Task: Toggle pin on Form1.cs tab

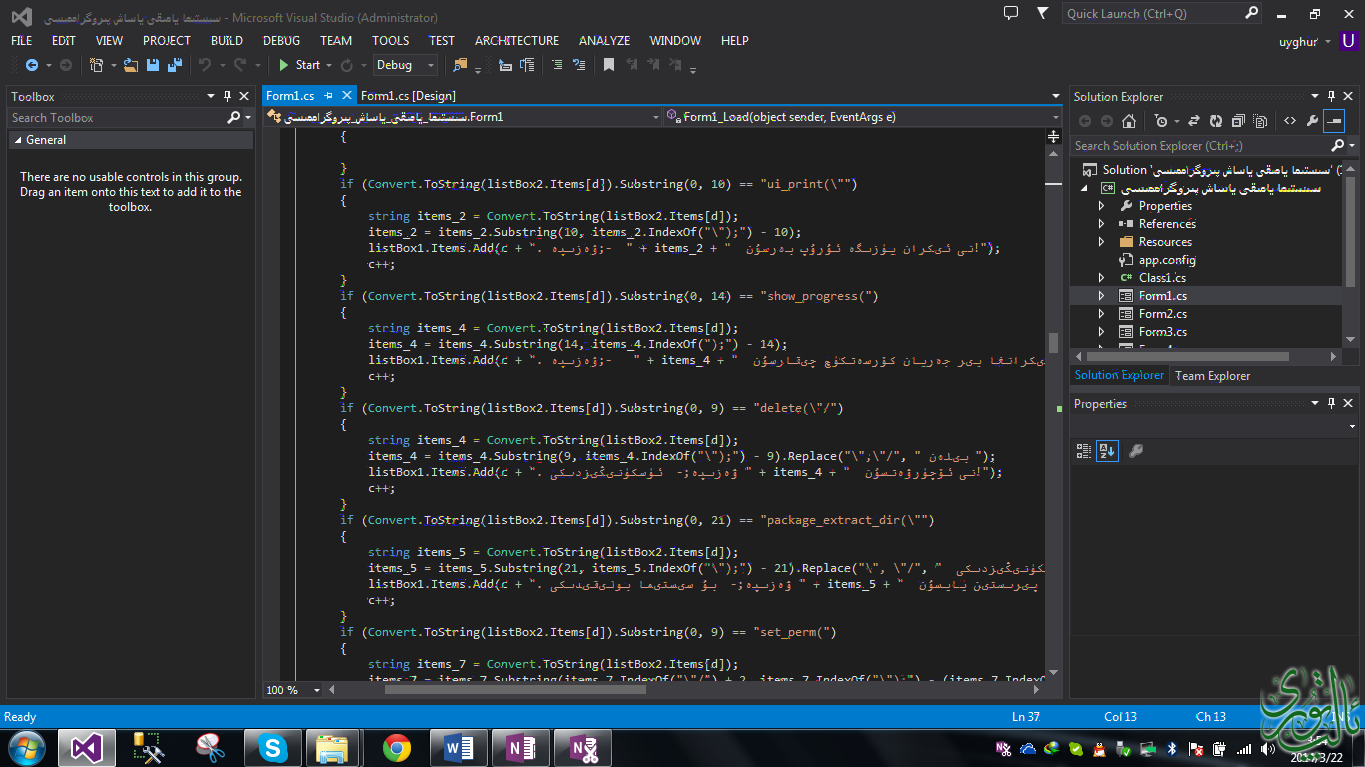Action: point(328,96)
